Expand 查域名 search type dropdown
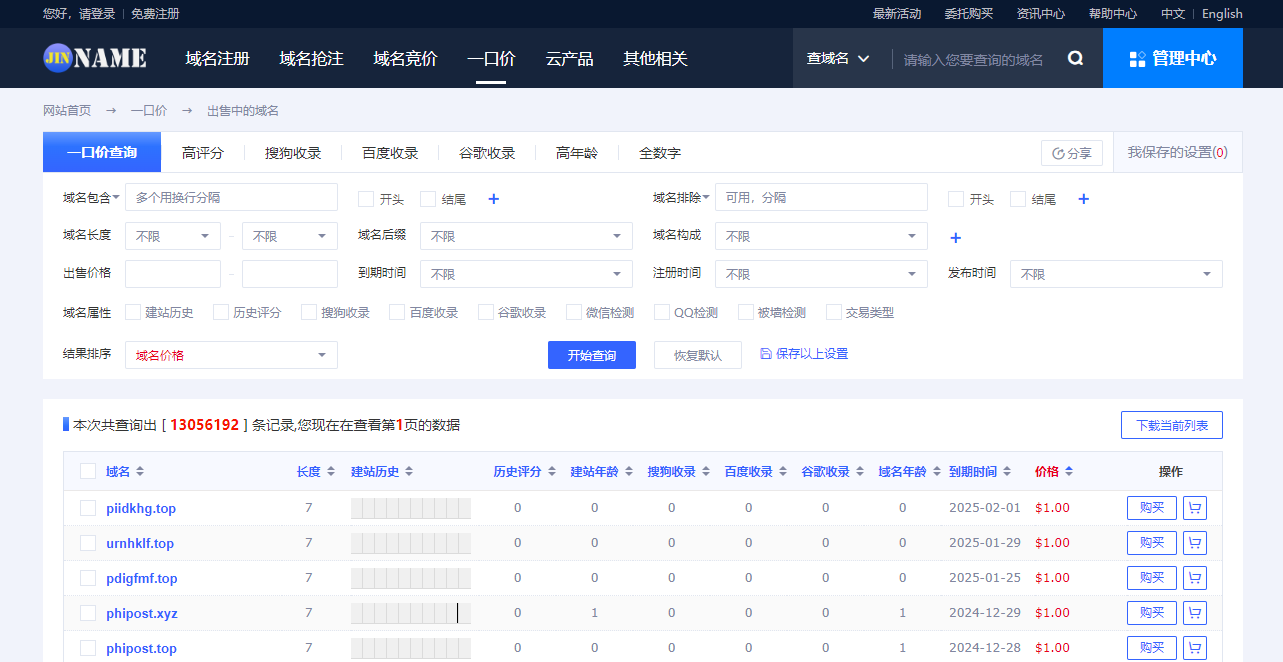This screenshot has width=1283, height=662. (x=838, y=59)
